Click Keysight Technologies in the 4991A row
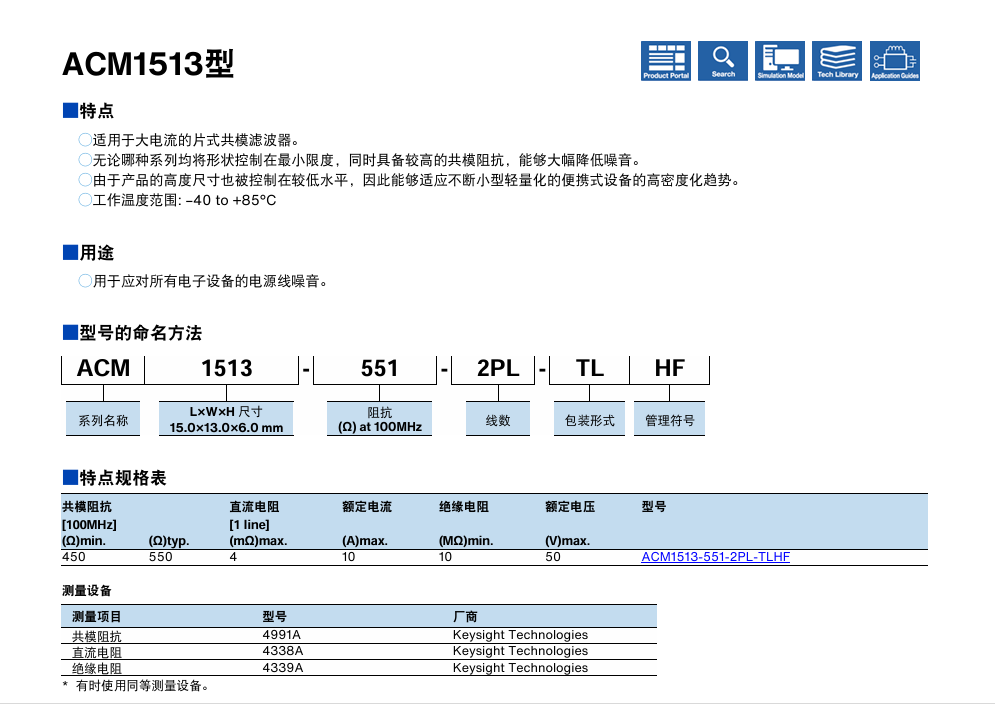Image resolution: width=995 pixels, height=704 pixels. pyautogui.click(x=520, y=635)
